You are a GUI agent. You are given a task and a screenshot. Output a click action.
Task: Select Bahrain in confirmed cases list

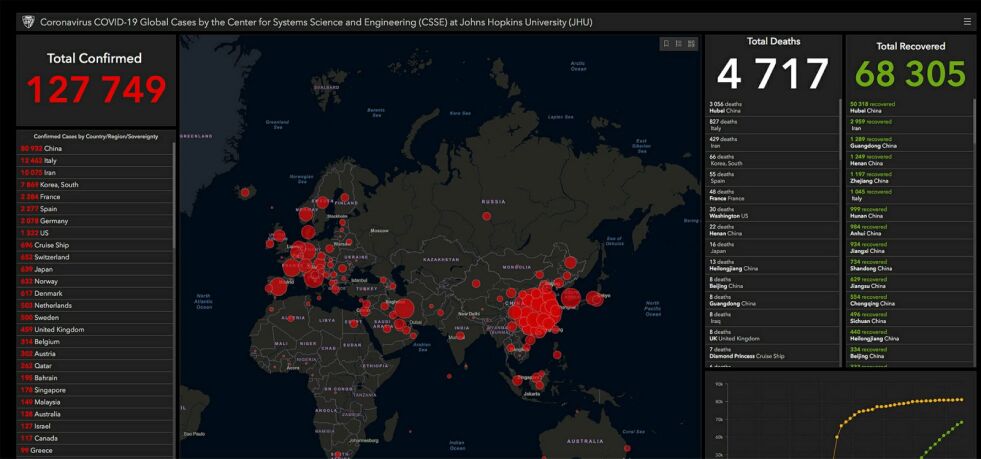point(96,378)
